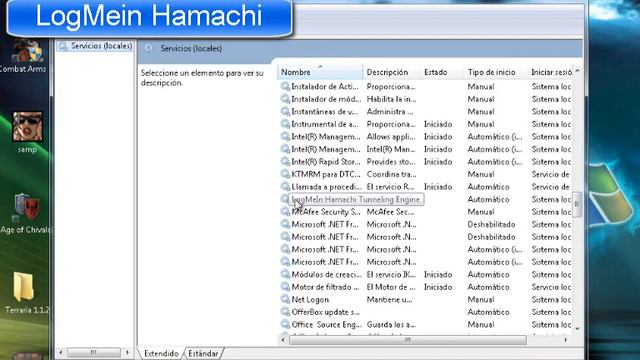Image resolution: width=640 pixels, height=360 pixels.
Task: Click the Módulos de creaci... service icon
Action: tap(285, 274)
